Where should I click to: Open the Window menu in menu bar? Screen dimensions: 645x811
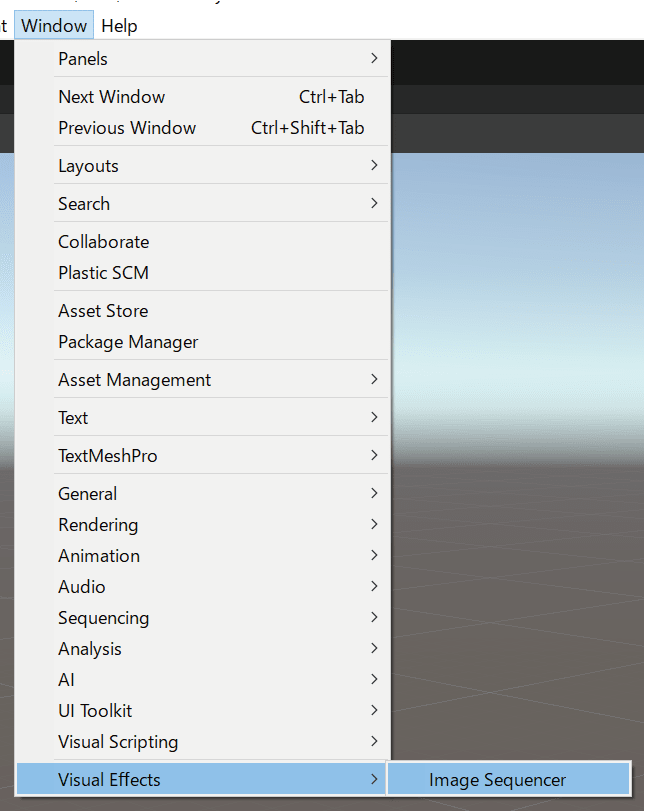54,25
